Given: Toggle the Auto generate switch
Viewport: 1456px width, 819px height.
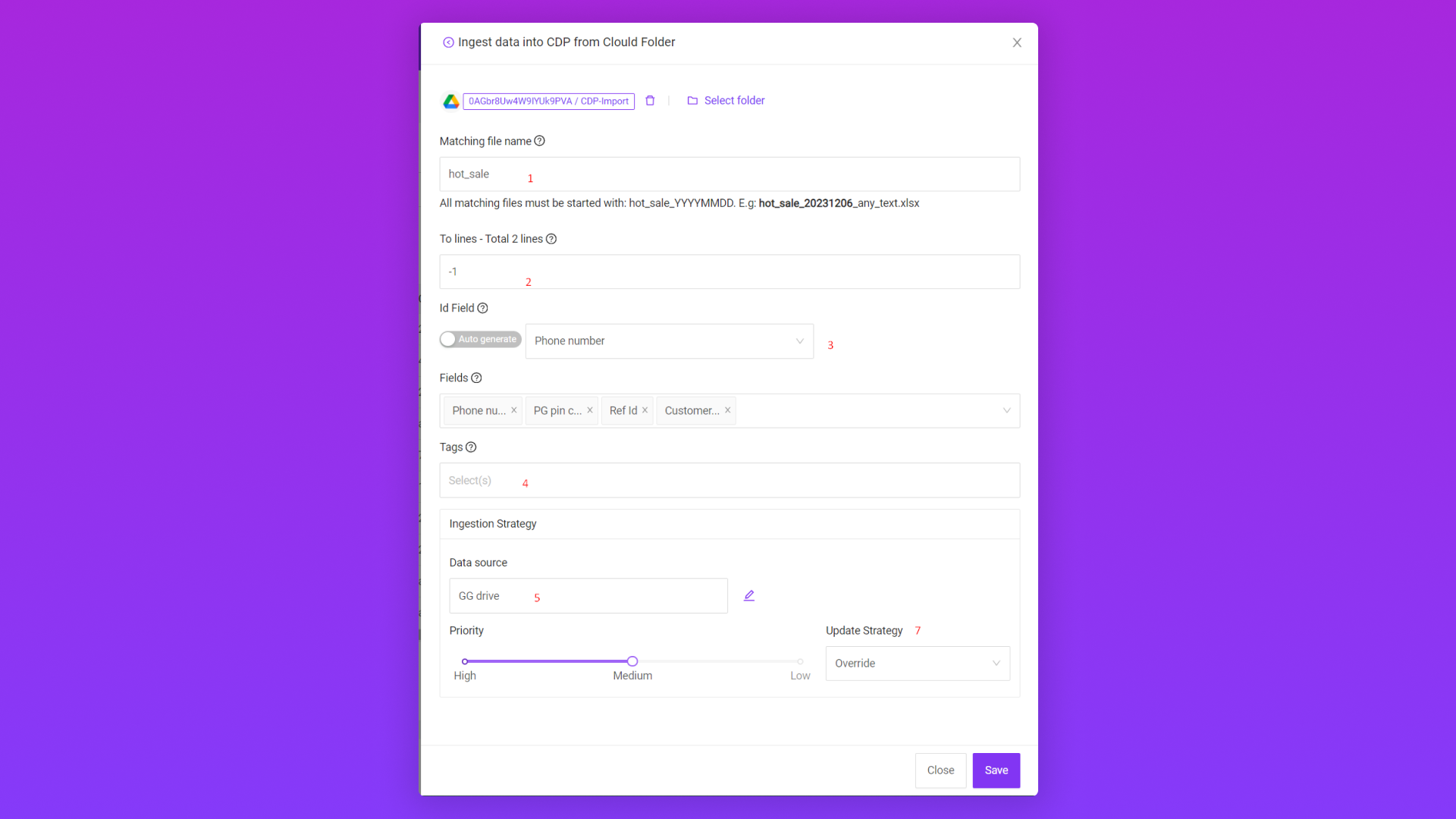Looking at the screenshot, I should pos(480,339).
